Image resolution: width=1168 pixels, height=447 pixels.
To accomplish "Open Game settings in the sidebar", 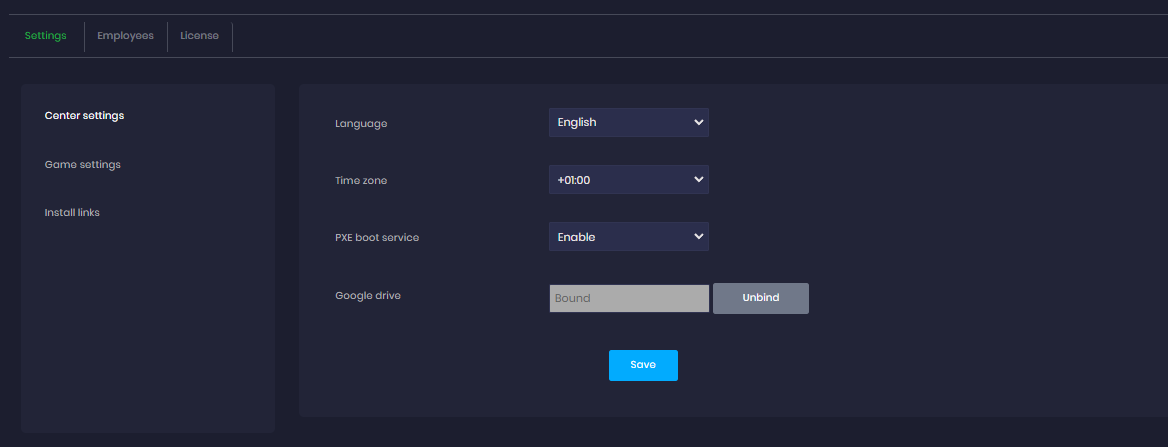I will [x=82, y=164].
